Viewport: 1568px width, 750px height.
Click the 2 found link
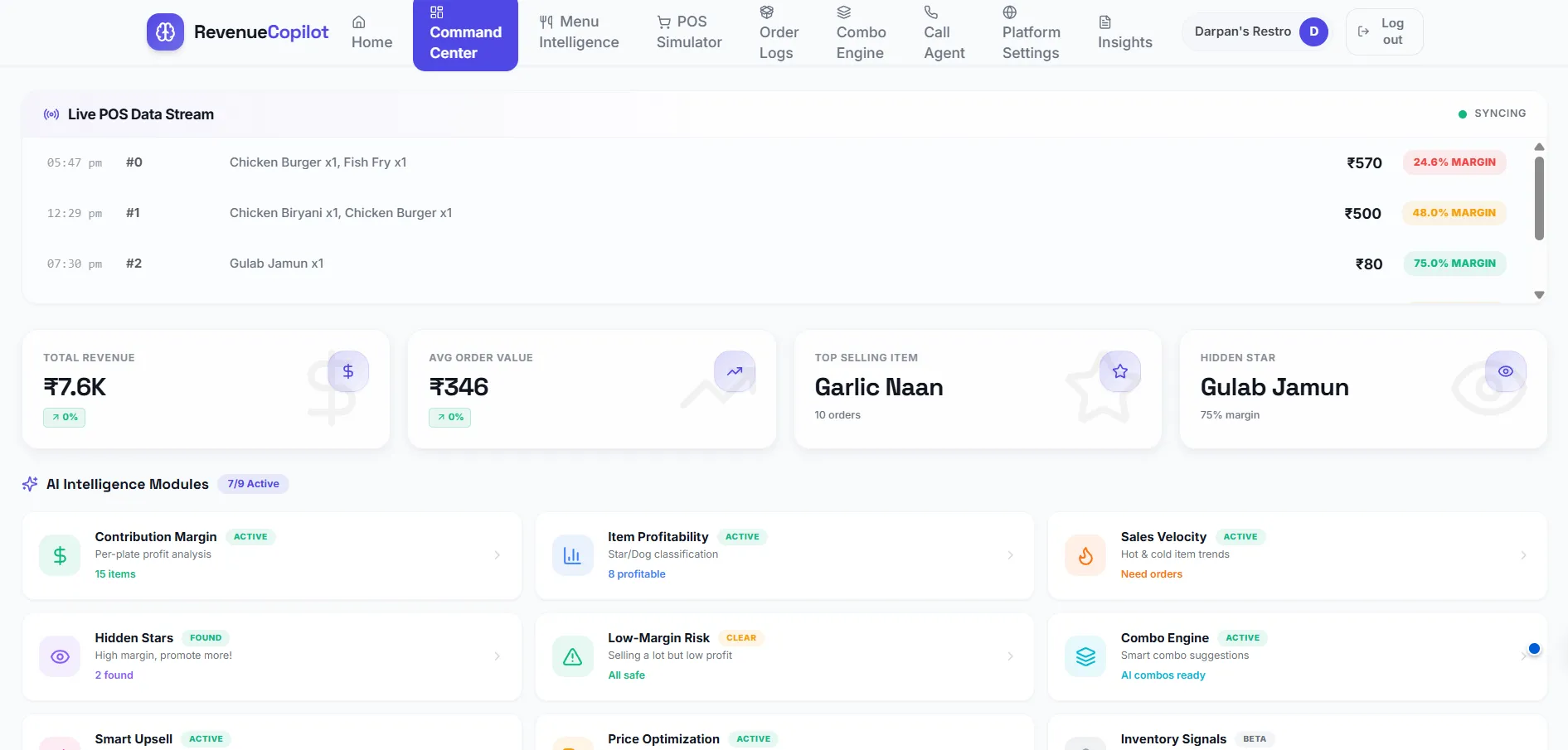pos(114,675)
